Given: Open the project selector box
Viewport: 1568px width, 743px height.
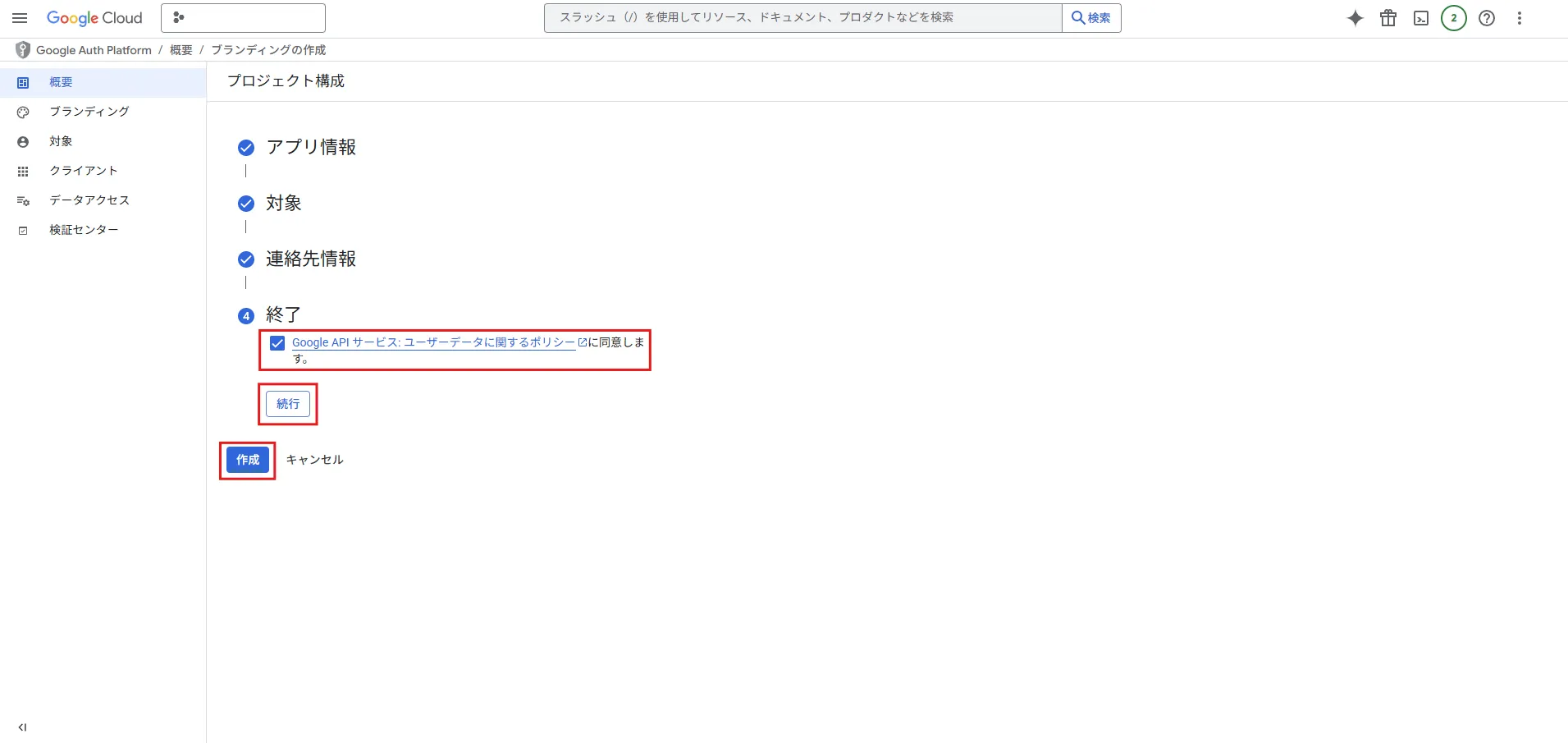Looking at the screenshot, I should pyautogui.click(x=243, y=18).
